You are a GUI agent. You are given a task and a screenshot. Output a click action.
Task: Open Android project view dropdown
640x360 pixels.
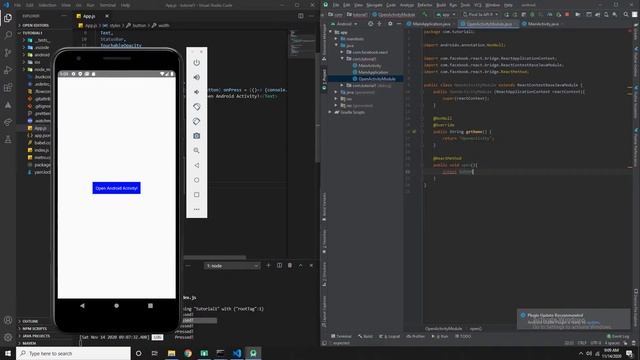(x=344, y=24)
